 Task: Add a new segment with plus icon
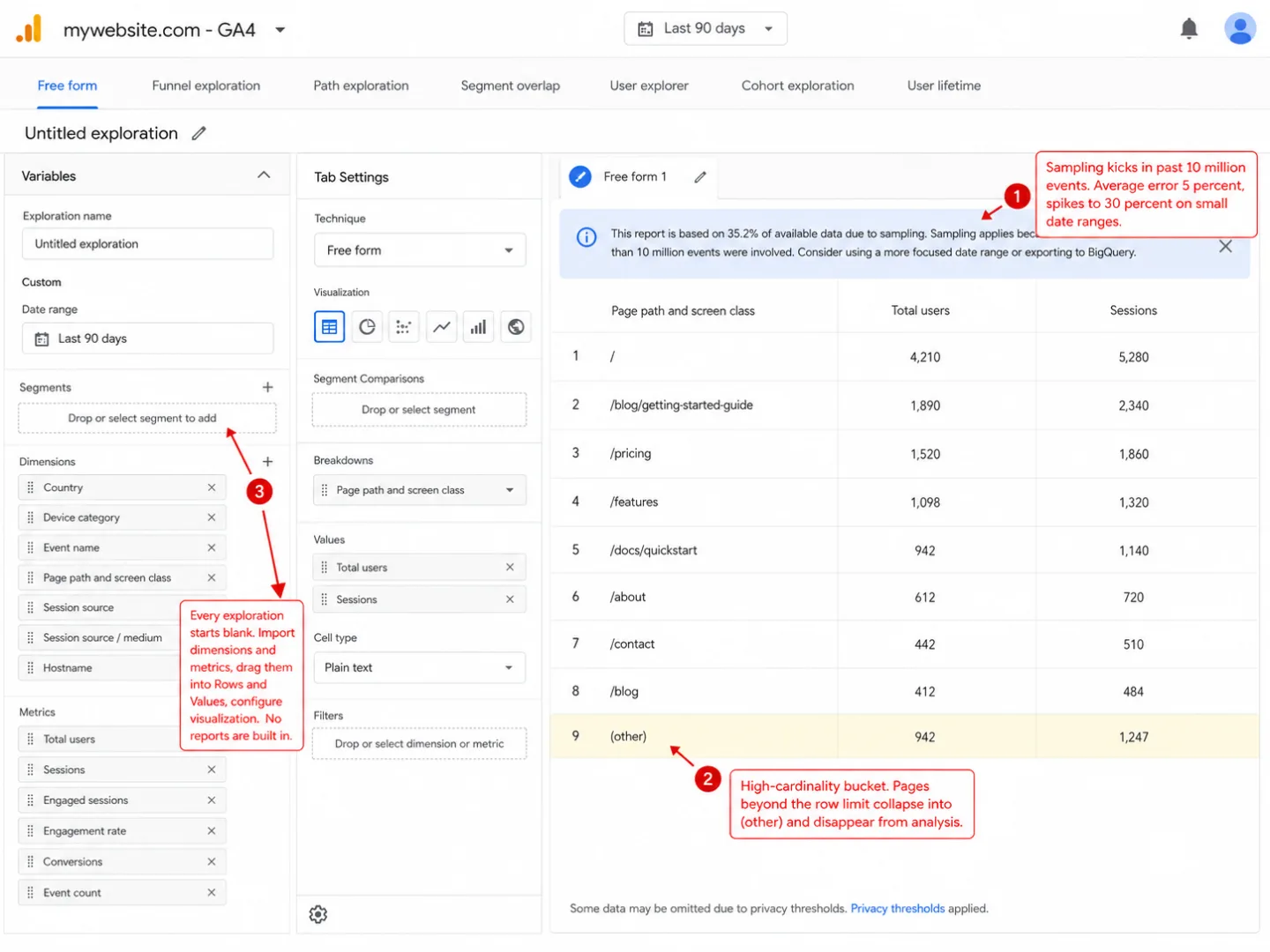click(267, 387)
